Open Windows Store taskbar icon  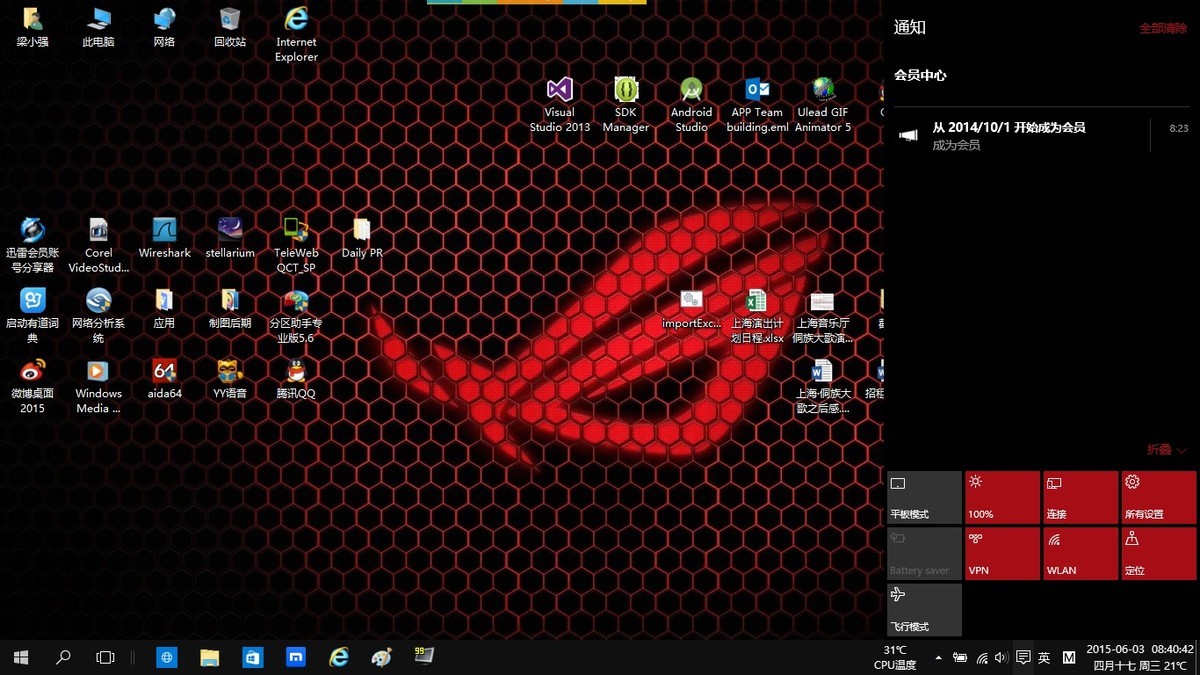pyautogui.click(x=253, y=657)
